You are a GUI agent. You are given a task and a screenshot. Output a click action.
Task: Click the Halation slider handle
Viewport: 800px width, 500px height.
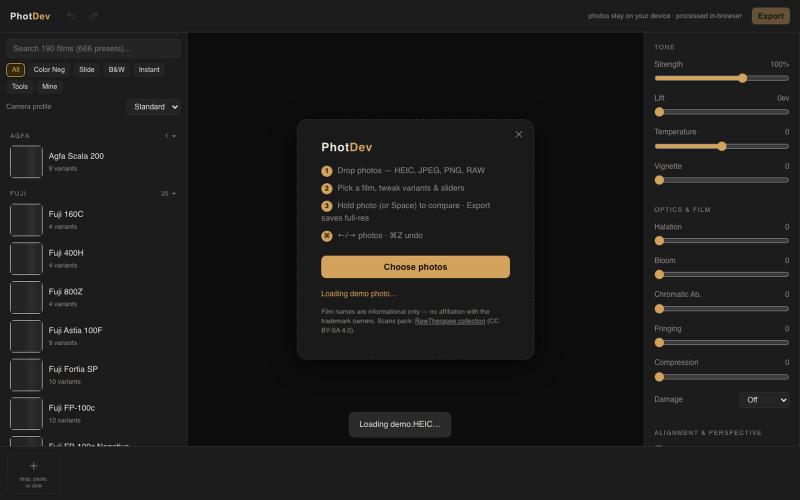pyautogui.click(x=659, y=240)
